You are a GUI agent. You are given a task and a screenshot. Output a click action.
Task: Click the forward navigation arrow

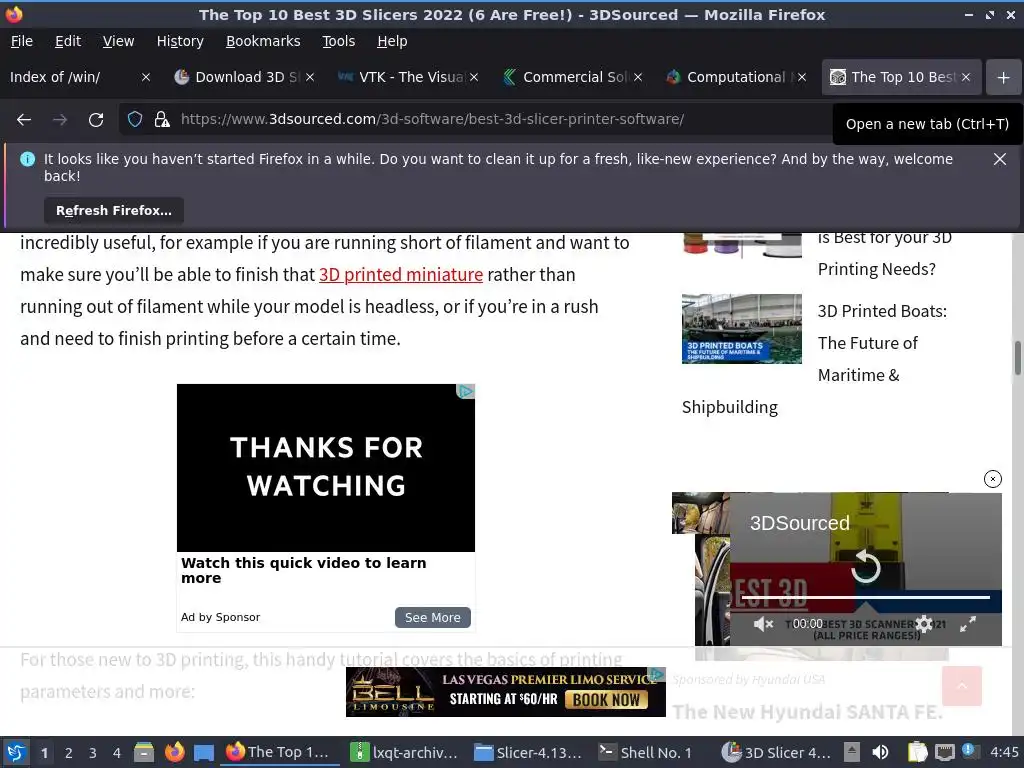60,120
